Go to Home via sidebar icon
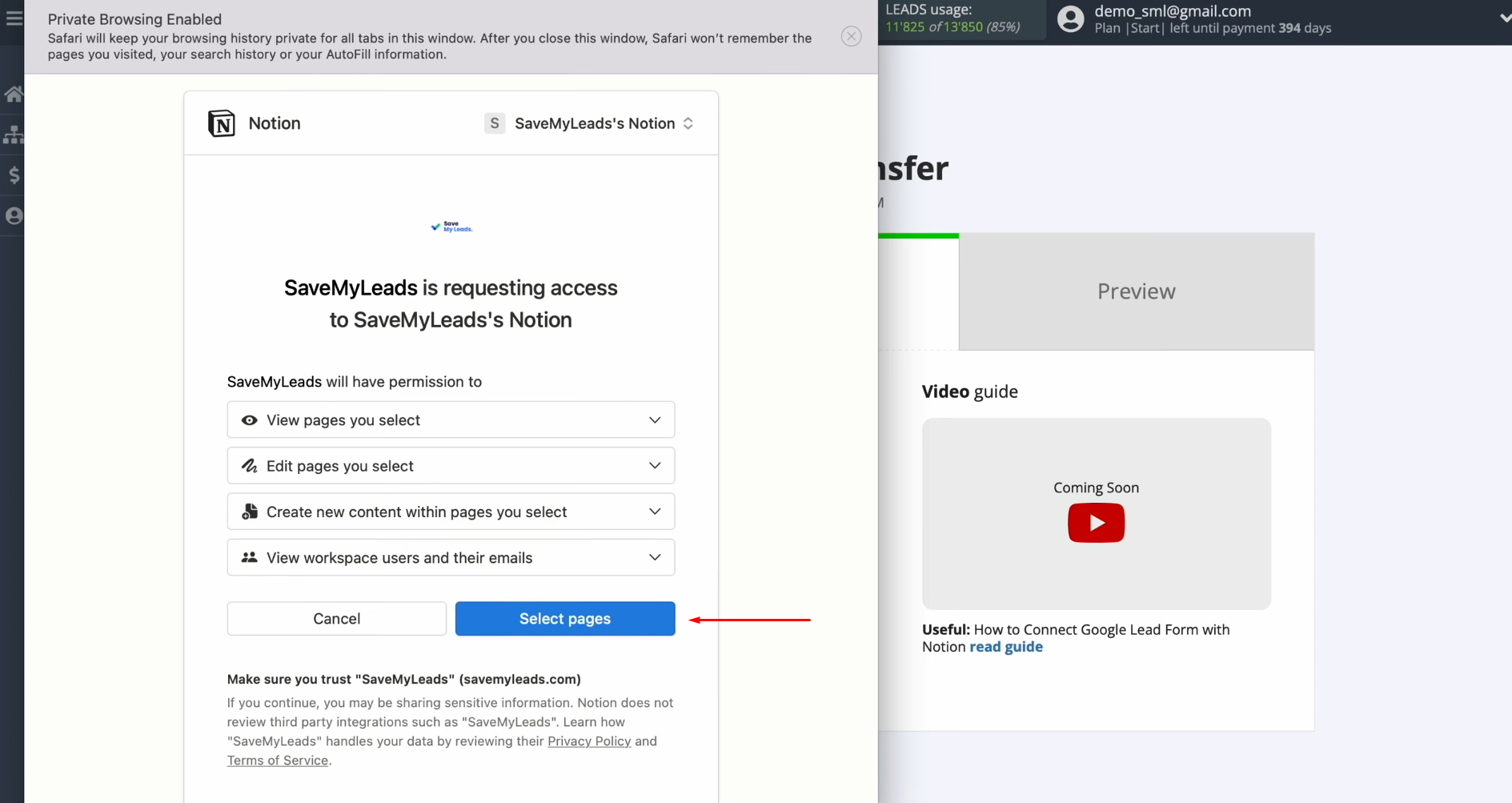 (14, 94)
